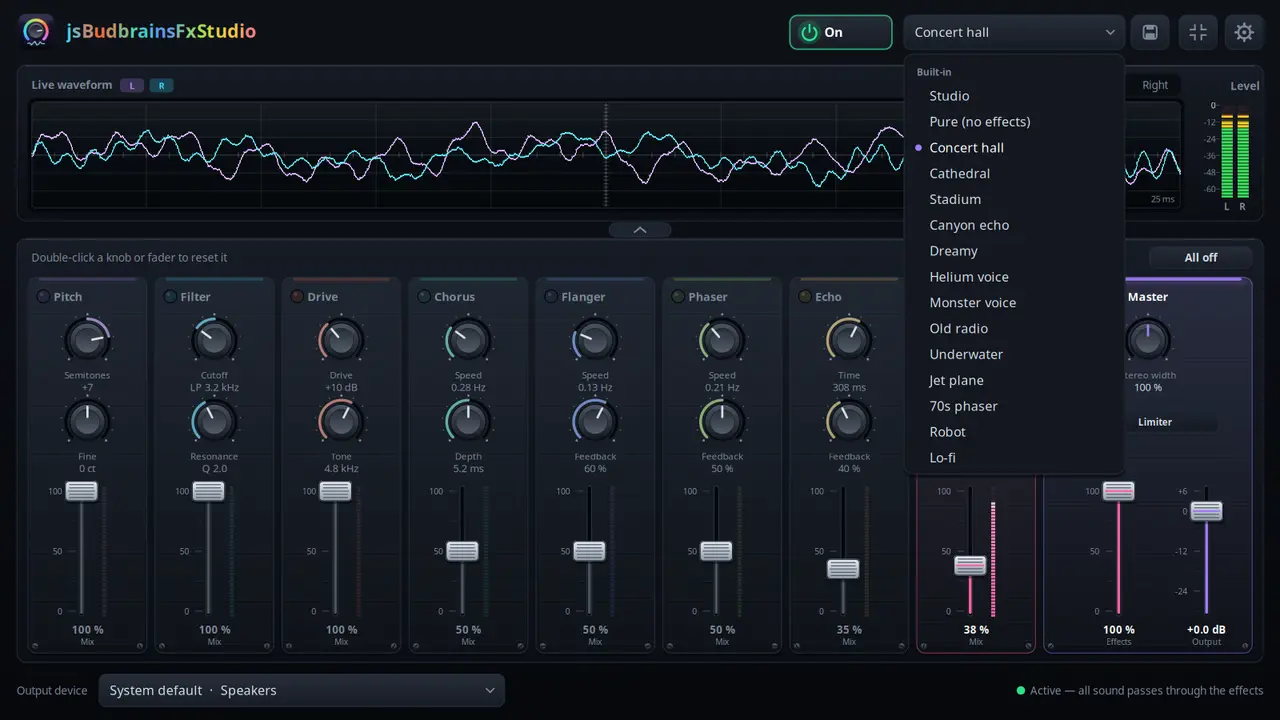Click the Flanger Feedback knob
The image size is (1280, 720).
coord(595,422)
